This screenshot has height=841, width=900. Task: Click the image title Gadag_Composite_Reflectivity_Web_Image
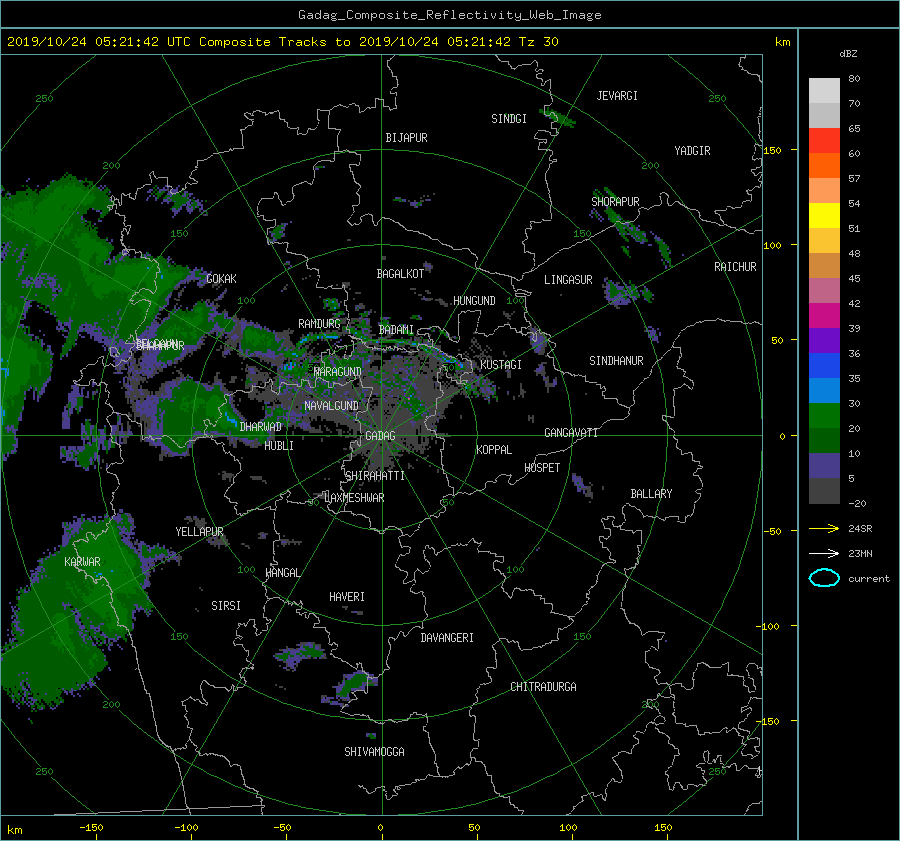pos(449,15)
